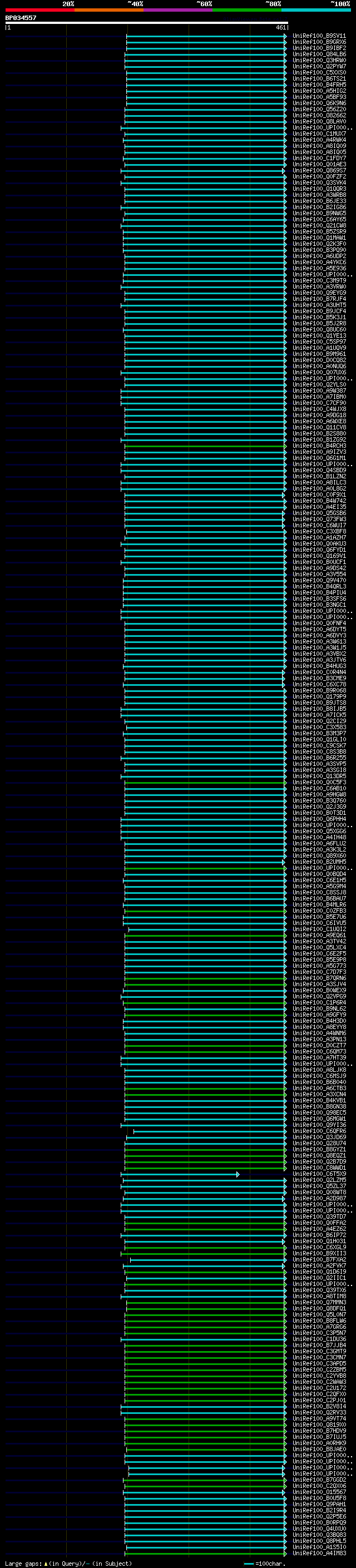This screenshot has height=1568, width=356.
Task: Select hit label UniRef100_B7GGD2
Action: click(x=319, y=1480)
